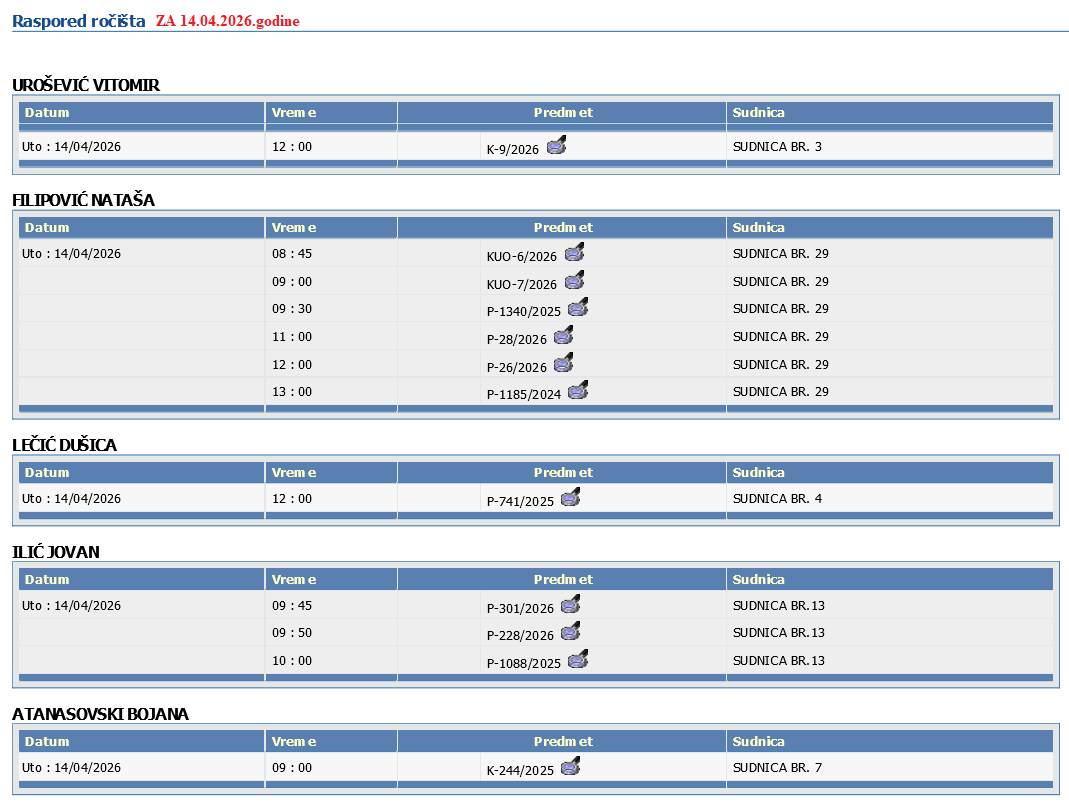Click the icon beside P-1088/2025

[578, 660]
